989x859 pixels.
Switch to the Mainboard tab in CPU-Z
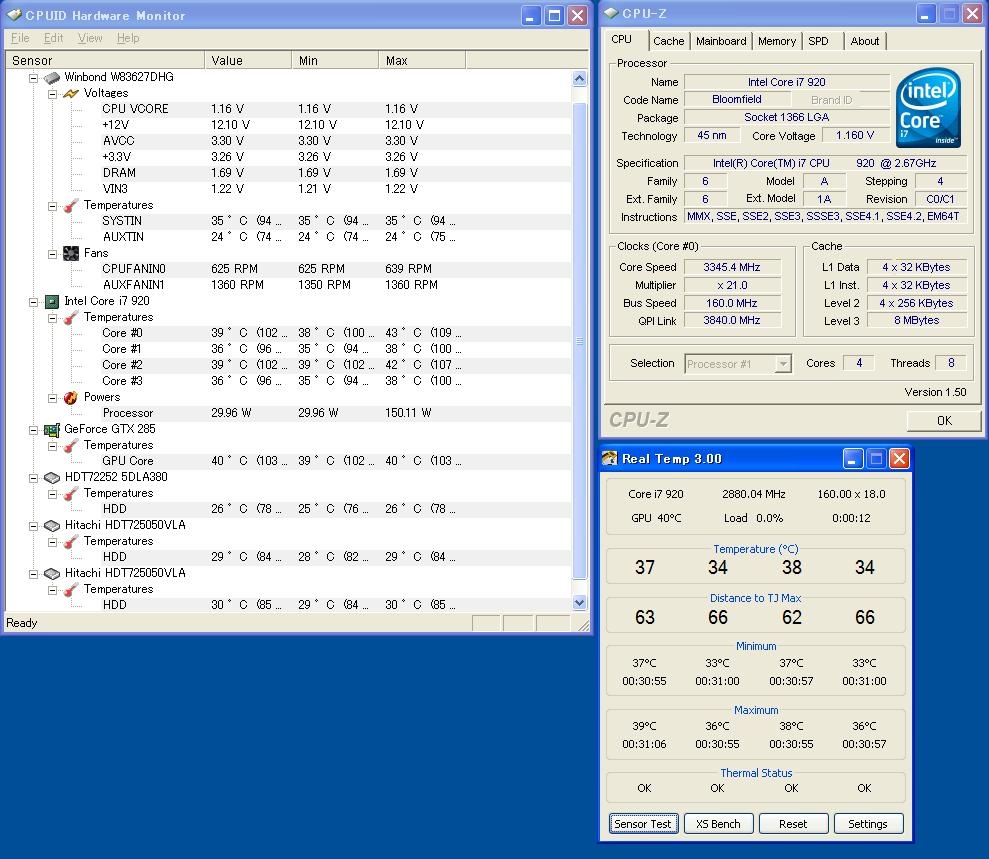tap(721, 41)
